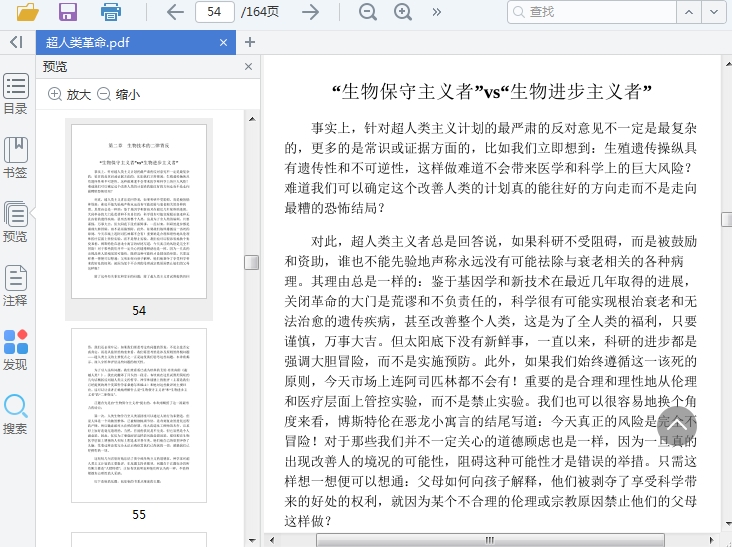Zoom out using toolbar magnifier minus

368,12
